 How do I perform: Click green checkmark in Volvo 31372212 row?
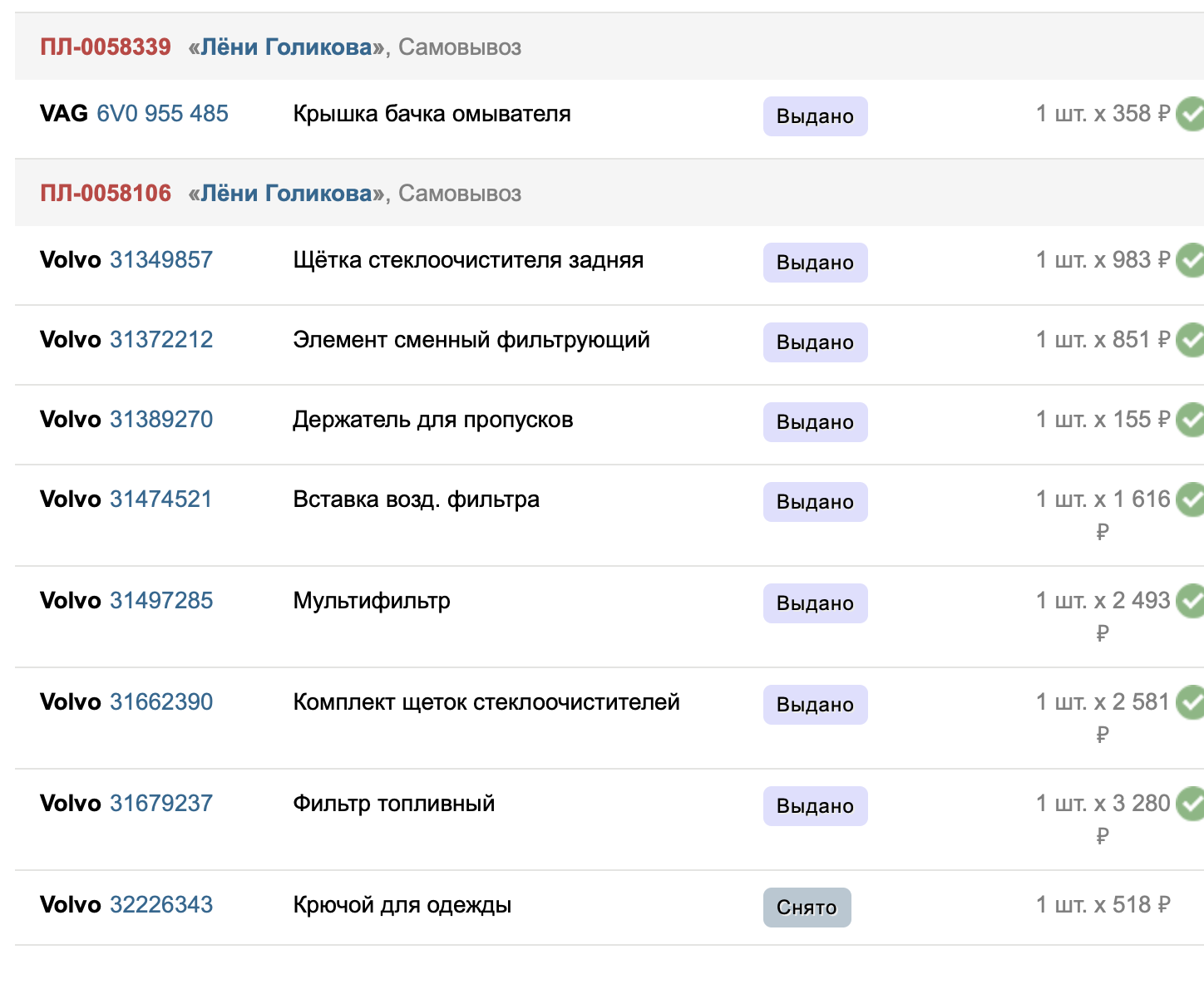[1191, 340]
